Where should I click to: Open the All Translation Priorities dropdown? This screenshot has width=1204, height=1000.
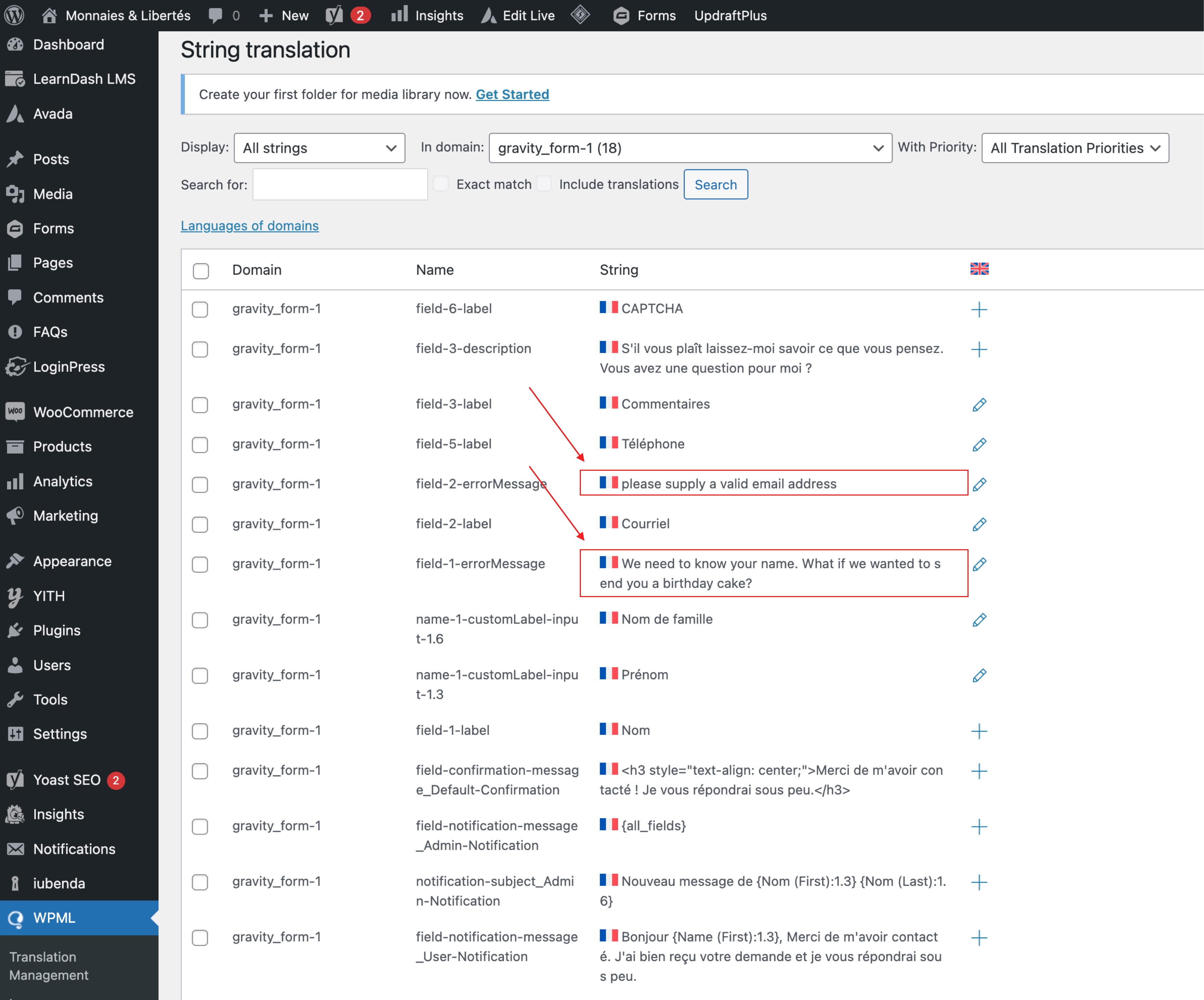point(1075,148)
